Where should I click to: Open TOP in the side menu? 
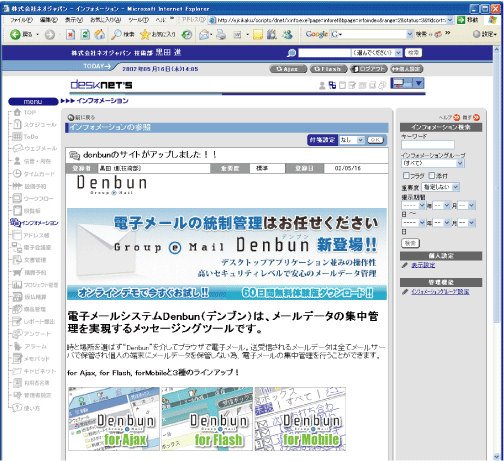coord(24,113)
